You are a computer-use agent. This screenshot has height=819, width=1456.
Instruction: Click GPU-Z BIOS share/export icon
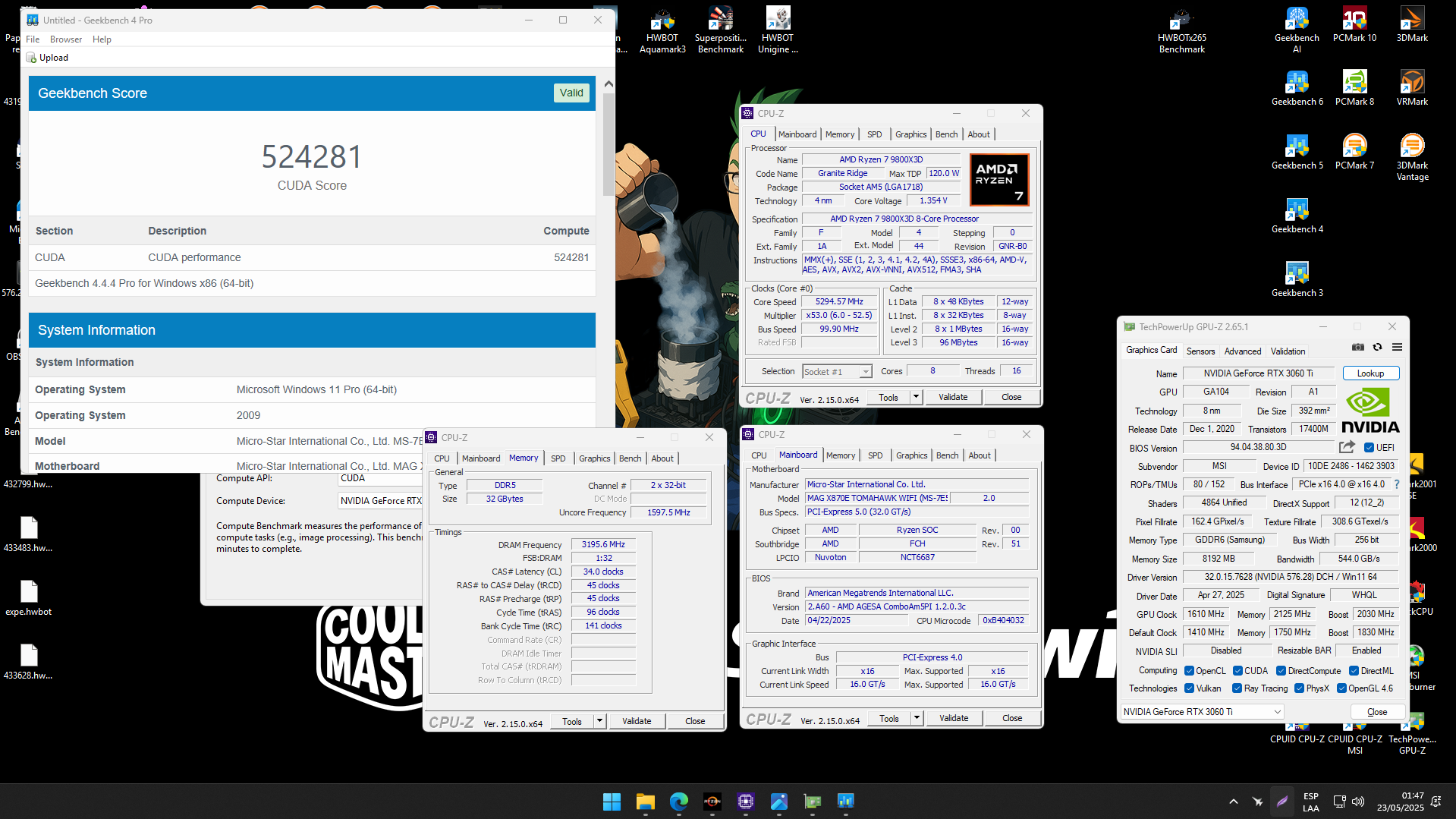coord(1347,447)
